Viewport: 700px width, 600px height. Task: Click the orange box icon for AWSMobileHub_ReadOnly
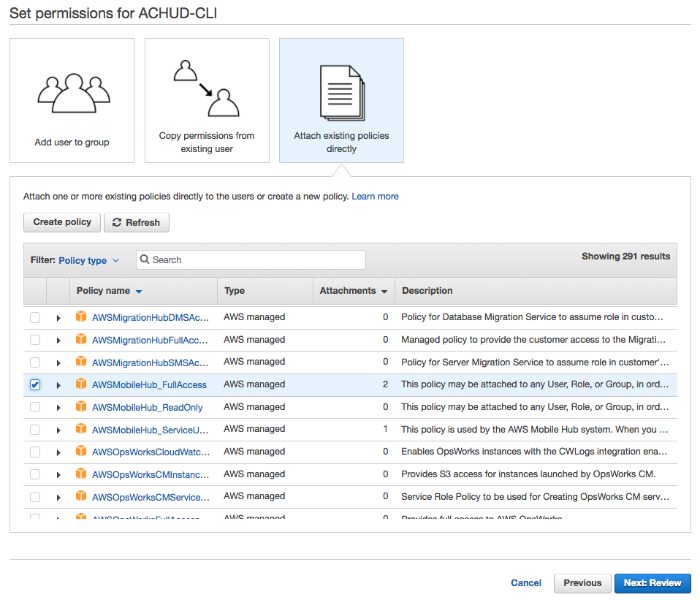point(81,406)
